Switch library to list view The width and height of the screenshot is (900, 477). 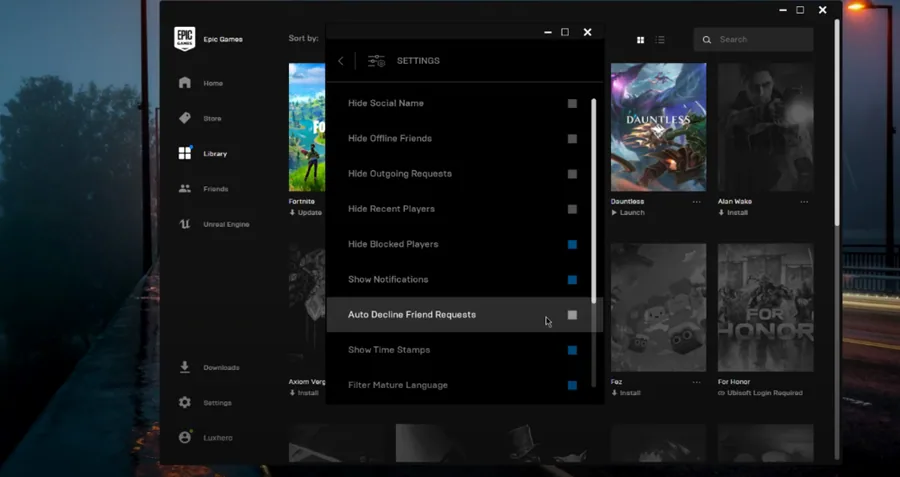tap(660, 40)
